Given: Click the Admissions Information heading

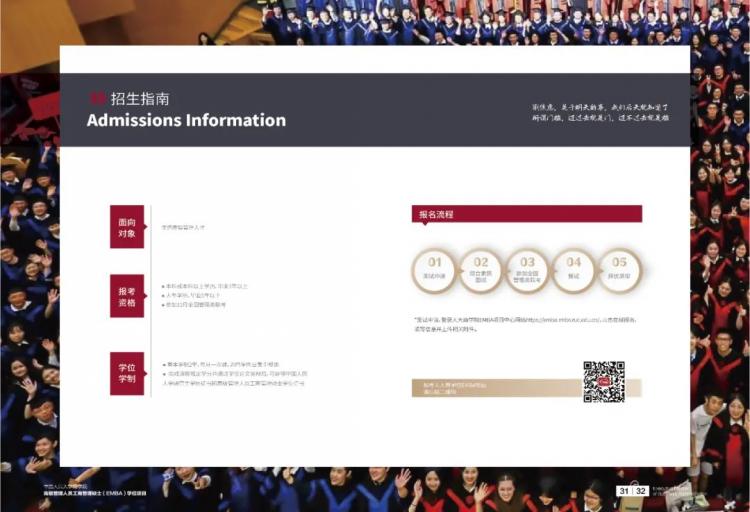Looking at the screenshot, I should tap(186, 120).
